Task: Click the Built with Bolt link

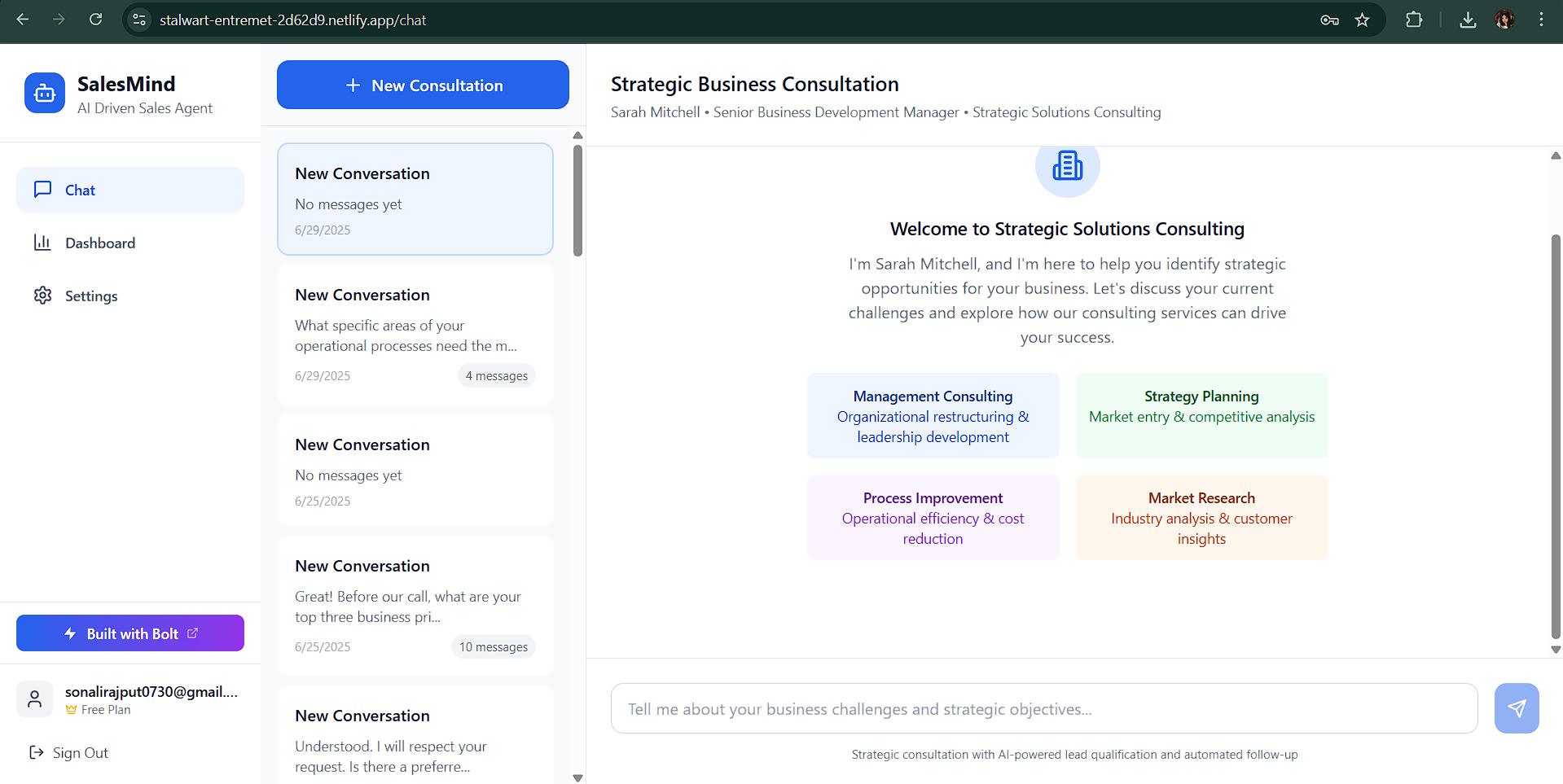Action: coord(130,633)
